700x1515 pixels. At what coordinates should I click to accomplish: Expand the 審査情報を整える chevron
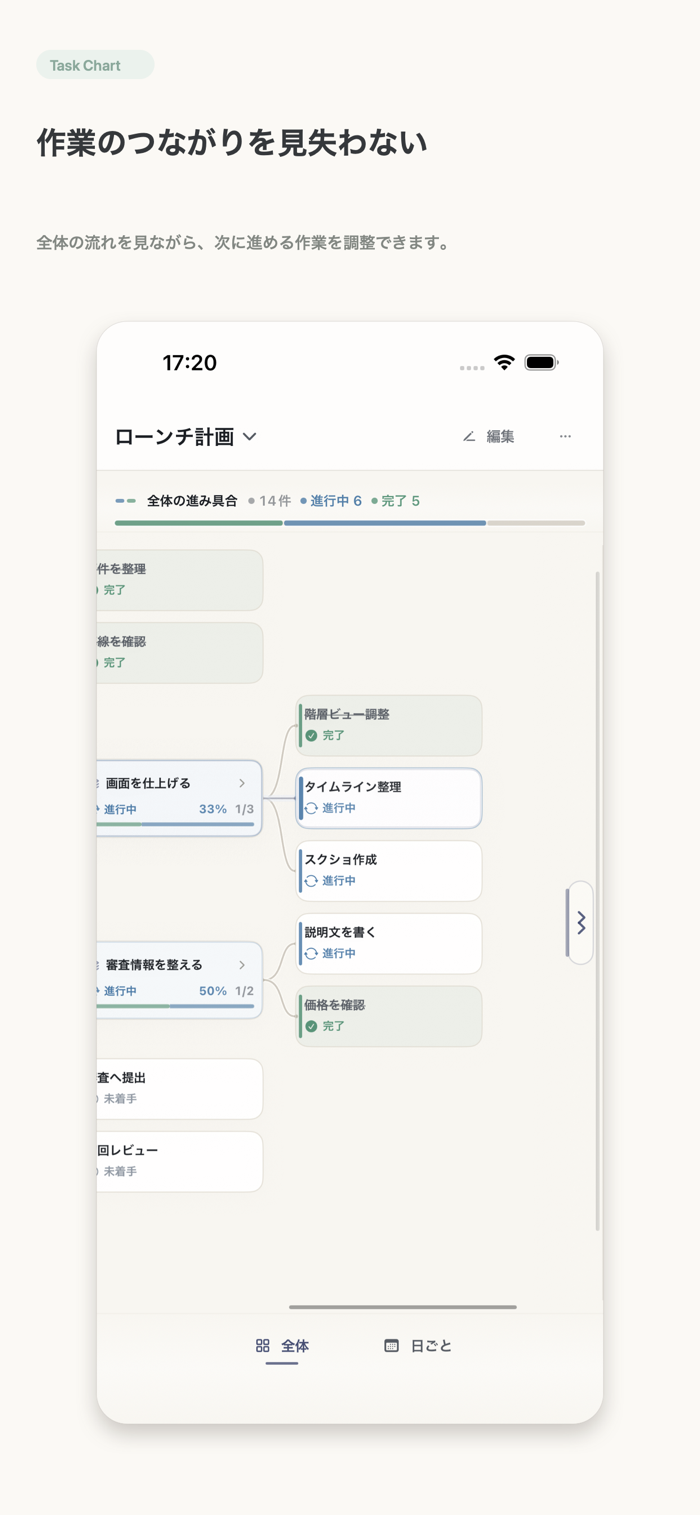click(242, 965)
